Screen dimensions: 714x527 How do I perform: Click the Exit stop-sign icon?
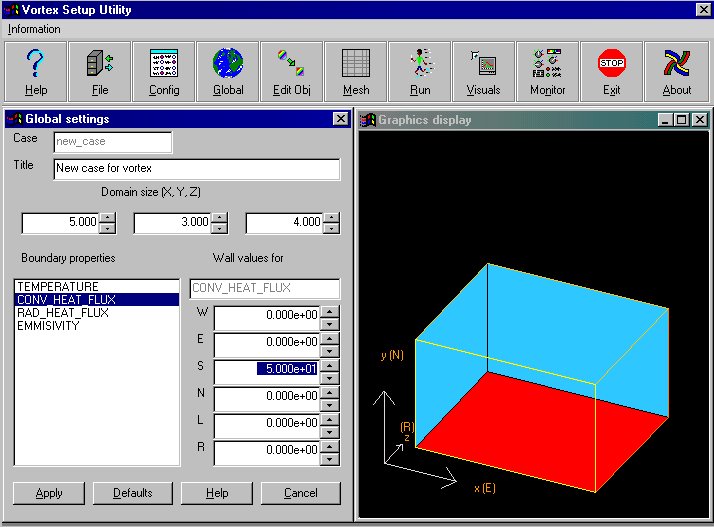(x=612, y=72)
